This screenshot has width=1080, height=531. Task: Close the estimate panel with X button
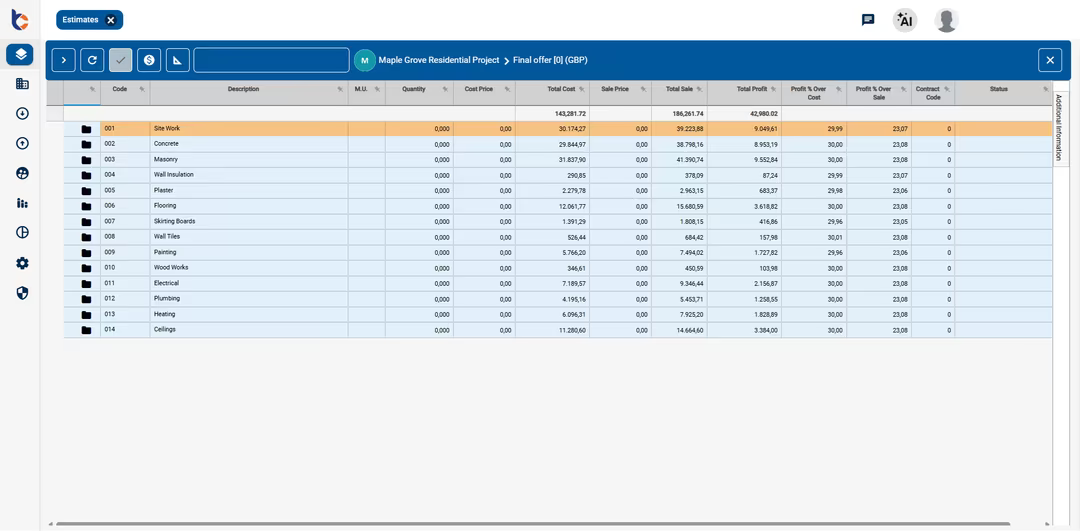(1050, 60)
